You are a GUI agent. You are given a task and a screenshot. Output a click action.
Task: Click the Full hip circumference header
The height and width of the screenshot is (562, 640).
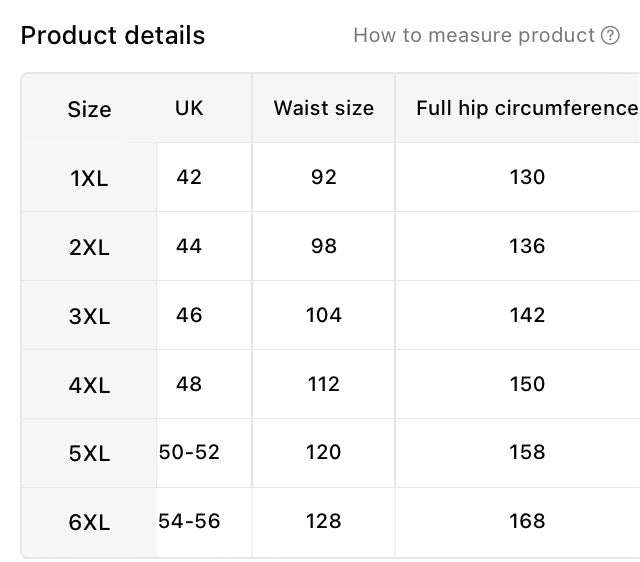click(527, 108)
